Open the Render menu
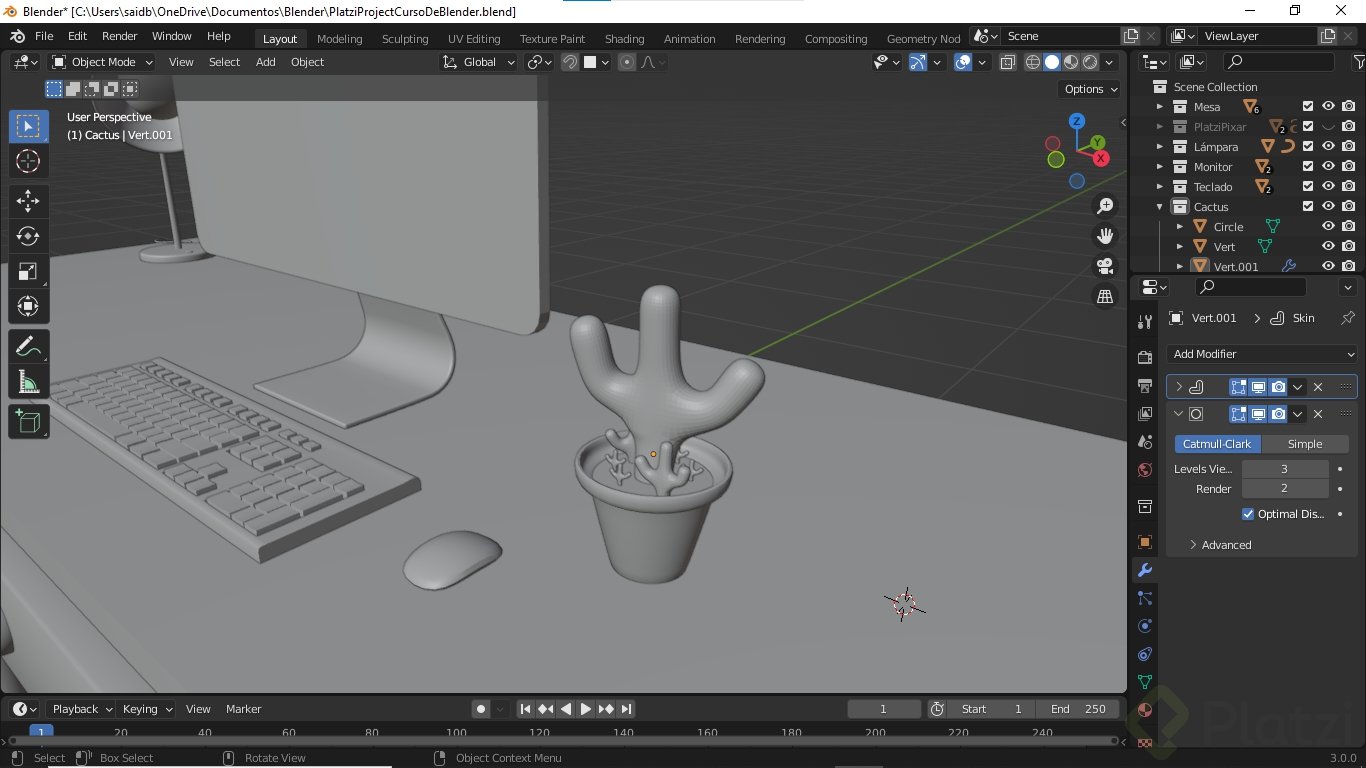Screen dimensions: 1366x768 (x=120, y=36)
